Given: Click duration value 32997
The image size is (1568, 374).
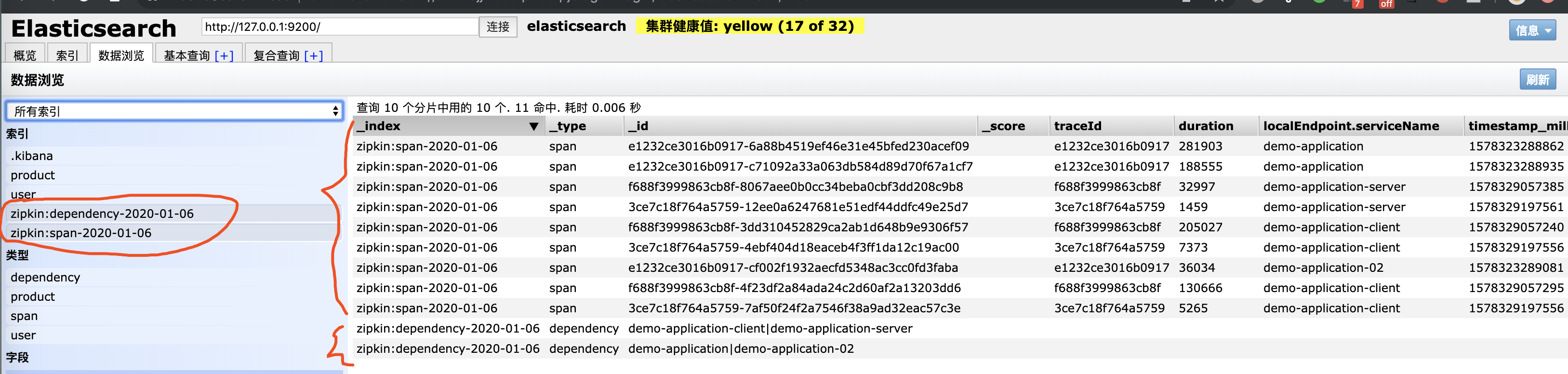Looking at the screenshot, I should (x=1196, y=187).
